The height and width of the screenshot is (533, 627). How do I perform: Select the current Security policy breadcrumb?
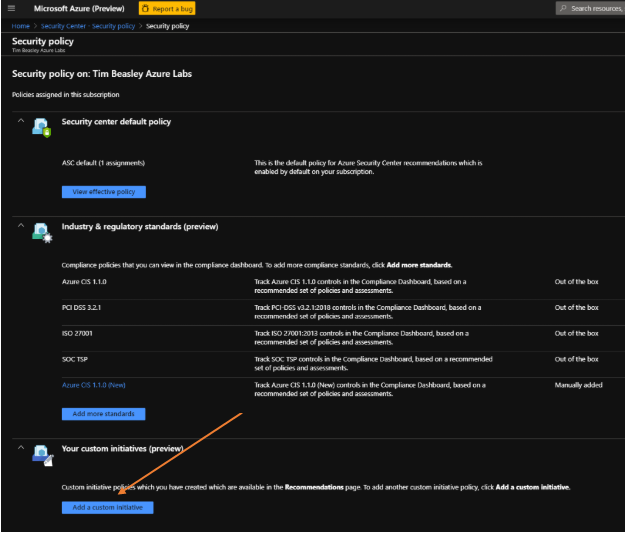(167, 26)
